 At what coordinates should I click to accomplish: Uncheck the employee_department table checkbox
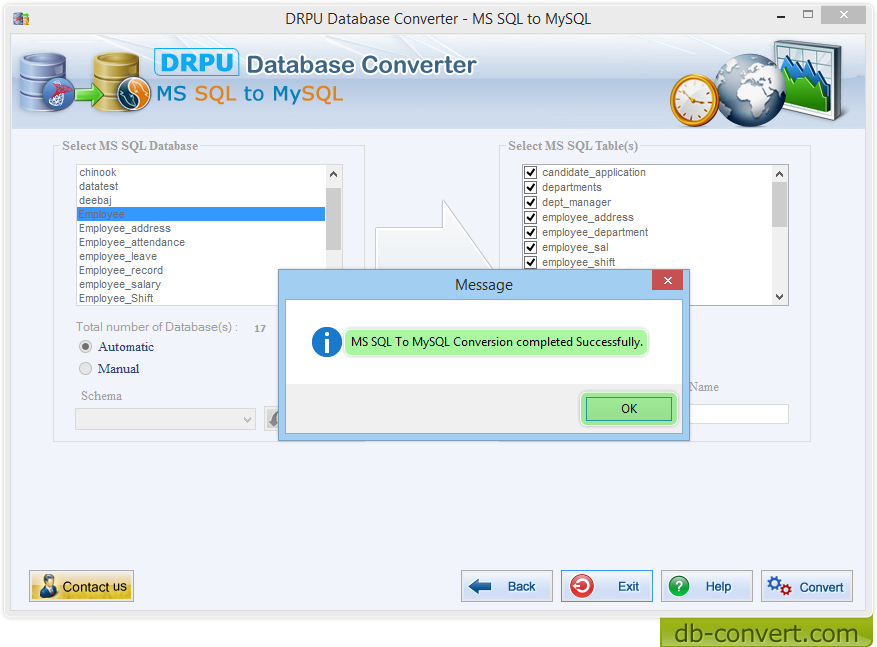(x=531, y=232)
